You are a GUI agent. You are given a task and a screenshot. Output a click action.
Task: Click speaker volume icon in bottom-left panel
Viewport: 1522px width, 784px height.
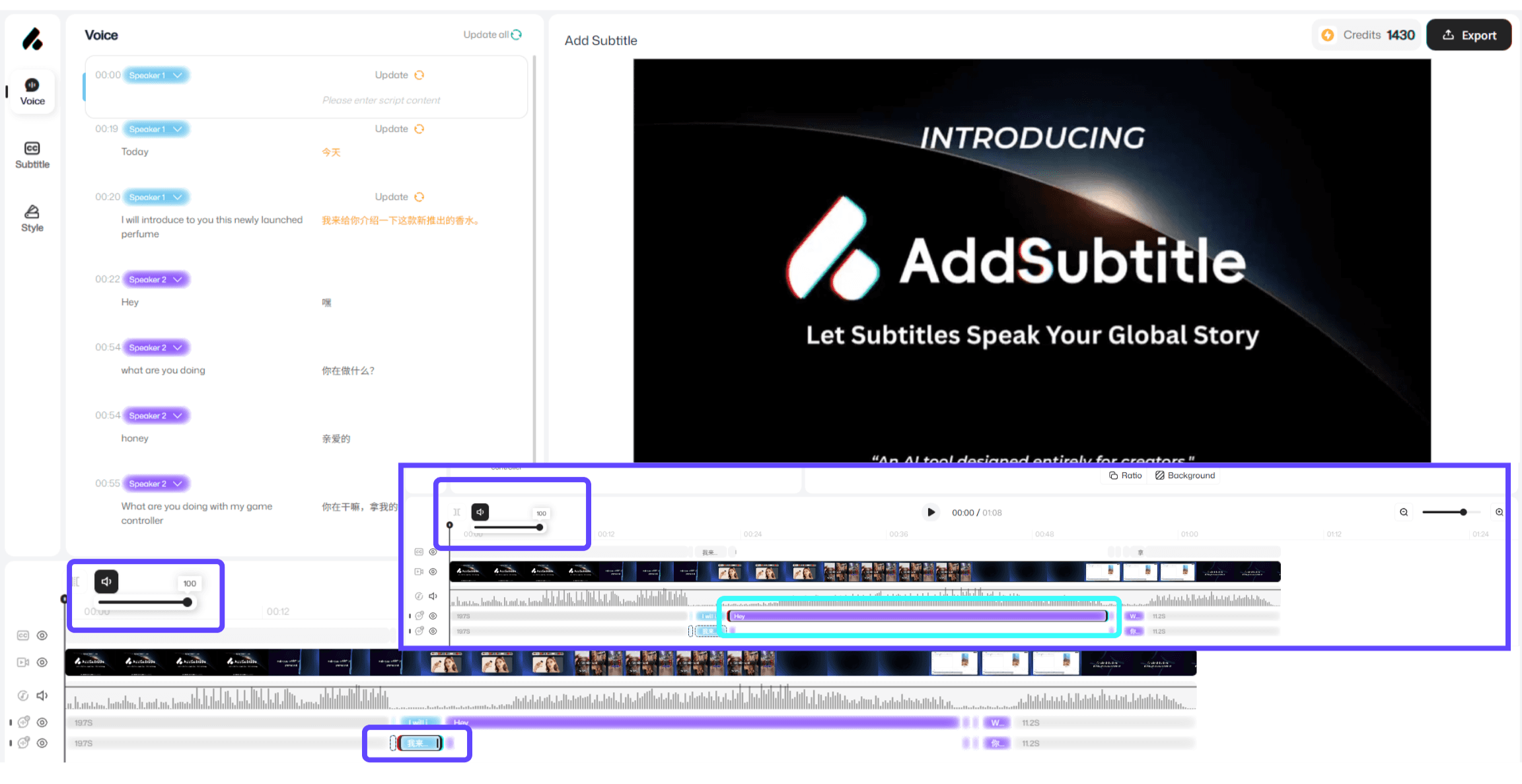click(x=106, y=582)
